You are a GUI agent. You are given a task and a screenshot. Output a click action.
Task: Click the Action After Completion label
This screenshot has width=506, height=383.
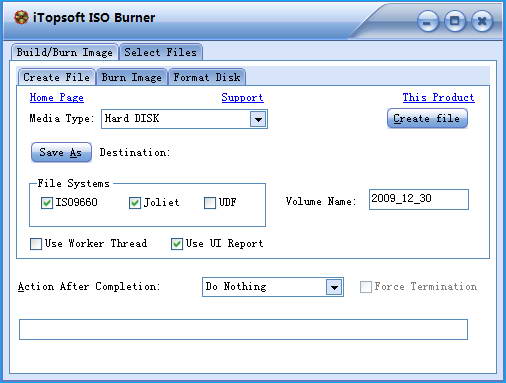tap(89, 287)
